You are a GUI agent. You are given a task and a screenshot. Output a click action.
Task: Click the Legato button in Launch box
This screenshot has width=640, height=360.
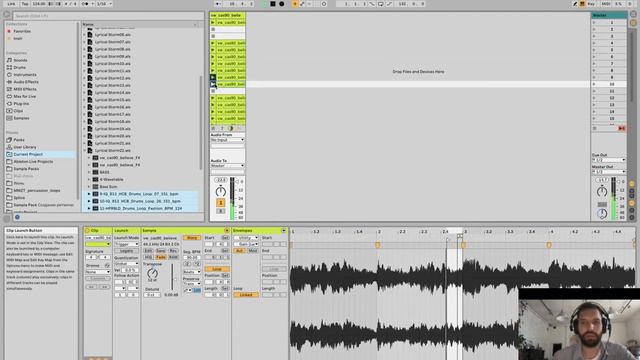tap(127, 251)
